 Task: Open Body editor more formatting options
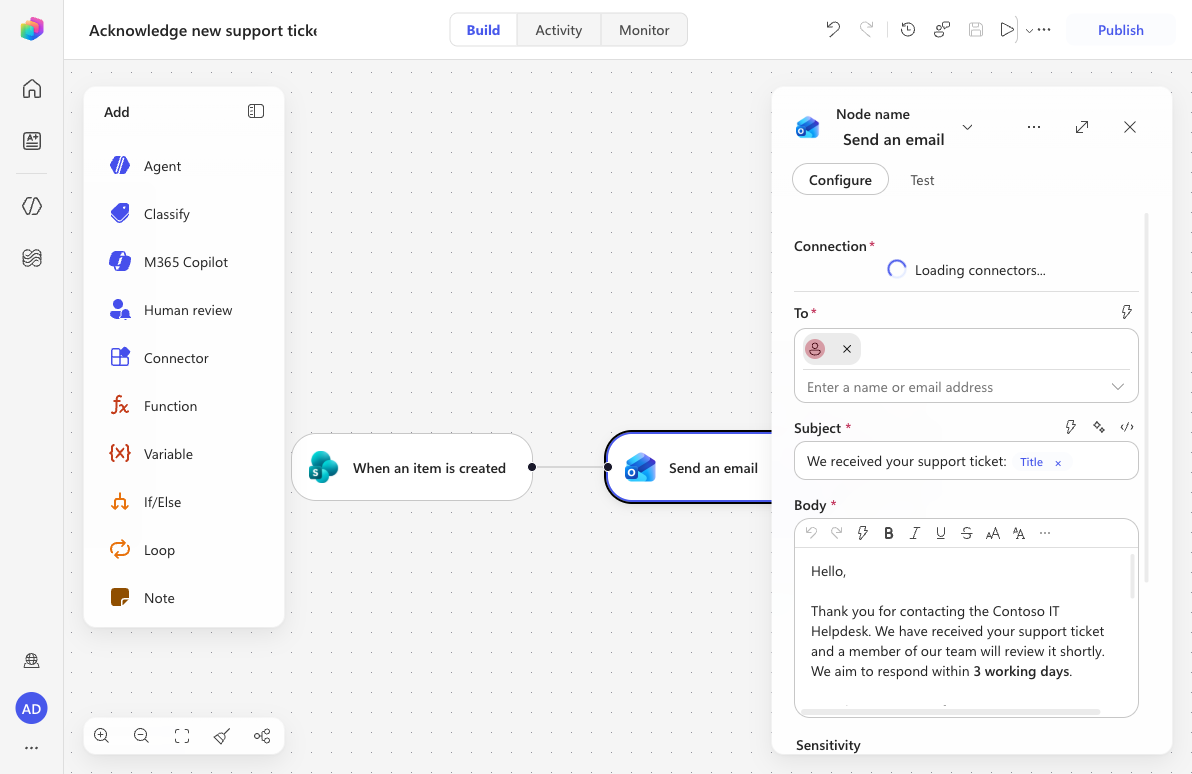[1045, 533]
